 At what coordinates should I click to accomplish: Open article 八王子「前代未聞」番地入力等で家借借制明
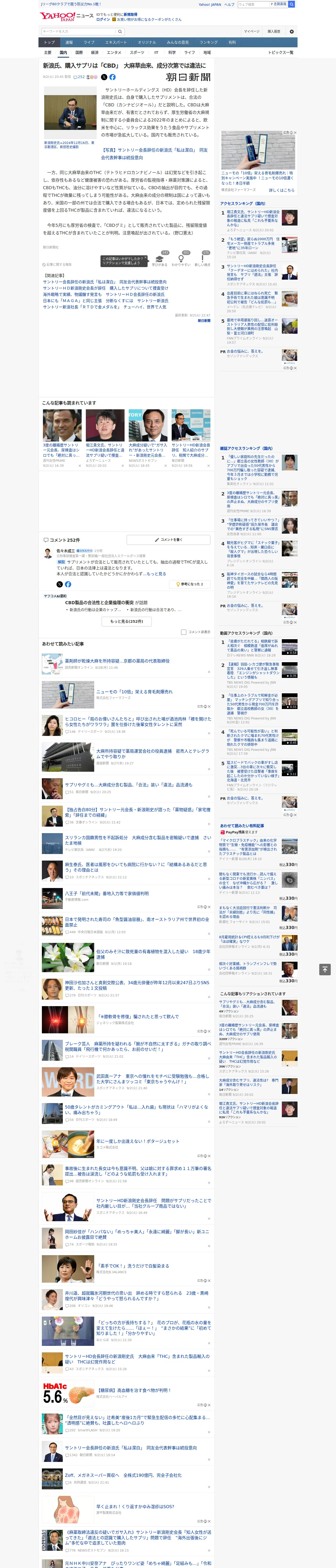107,893
